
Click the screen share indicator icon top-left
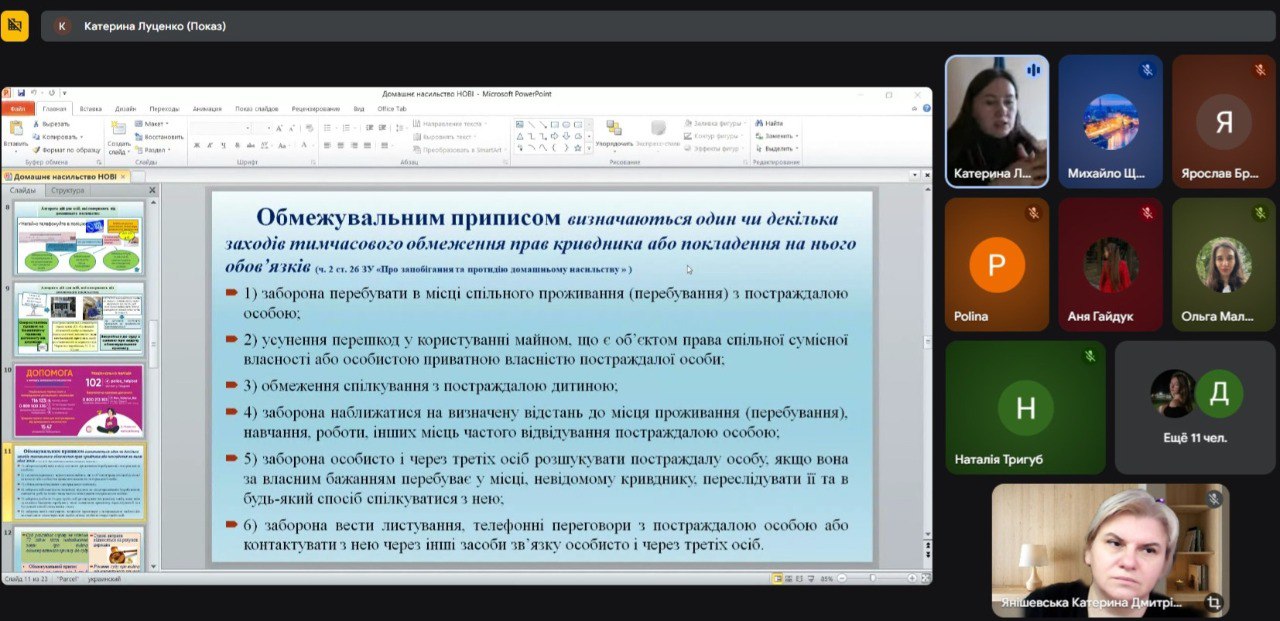(15, 26)
